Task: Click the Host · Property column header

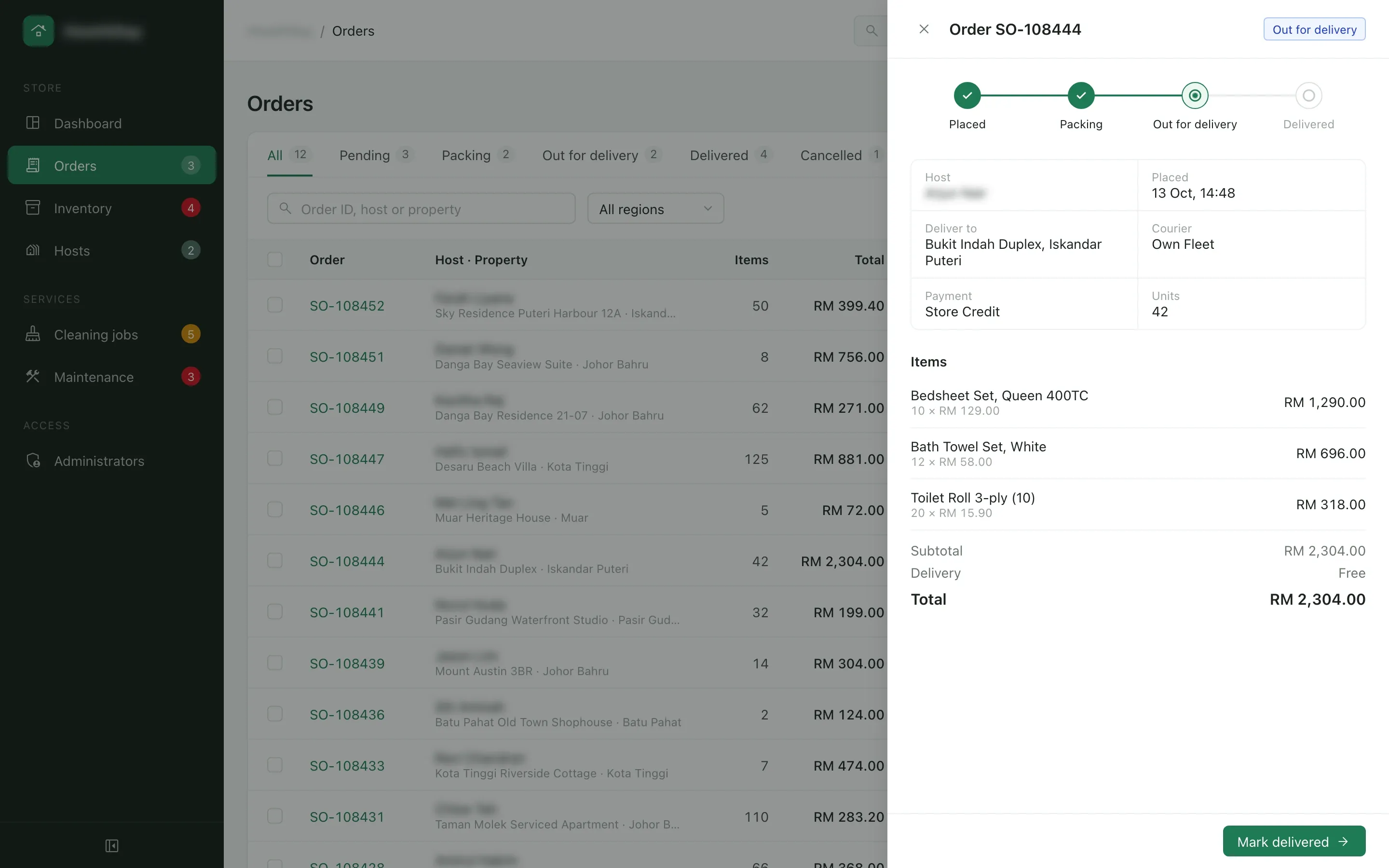Action: tap(481, 259)
